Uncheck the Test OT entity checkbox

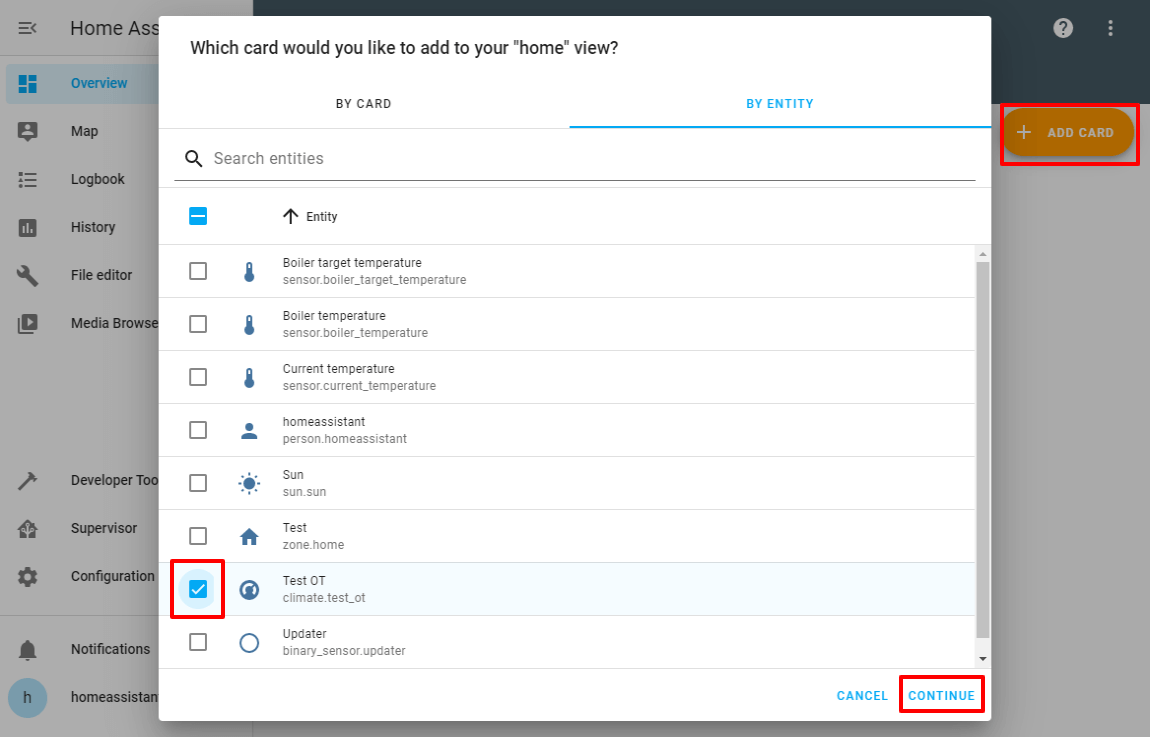[x=198, y=589]
